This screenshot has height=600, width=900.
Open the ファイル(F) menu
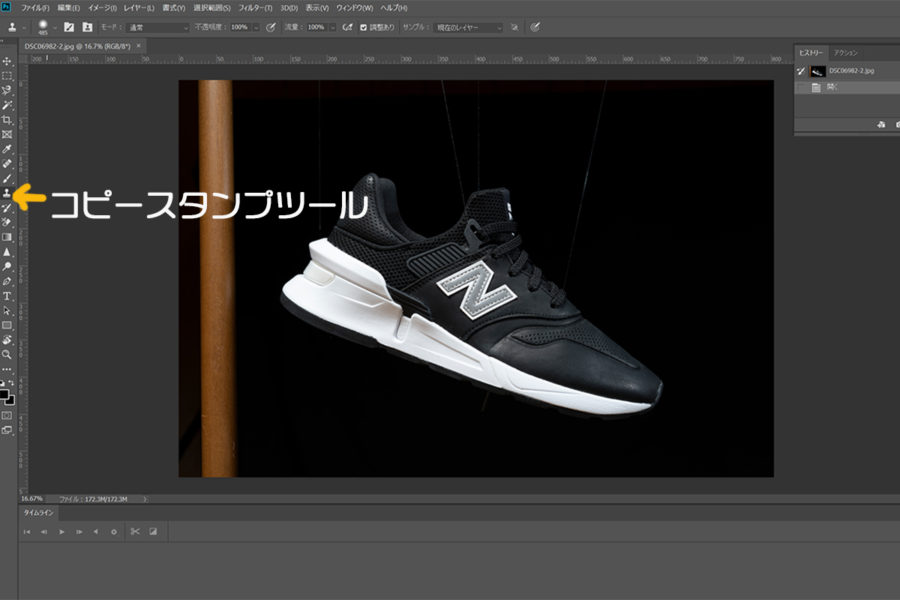(x=35, y=8)
